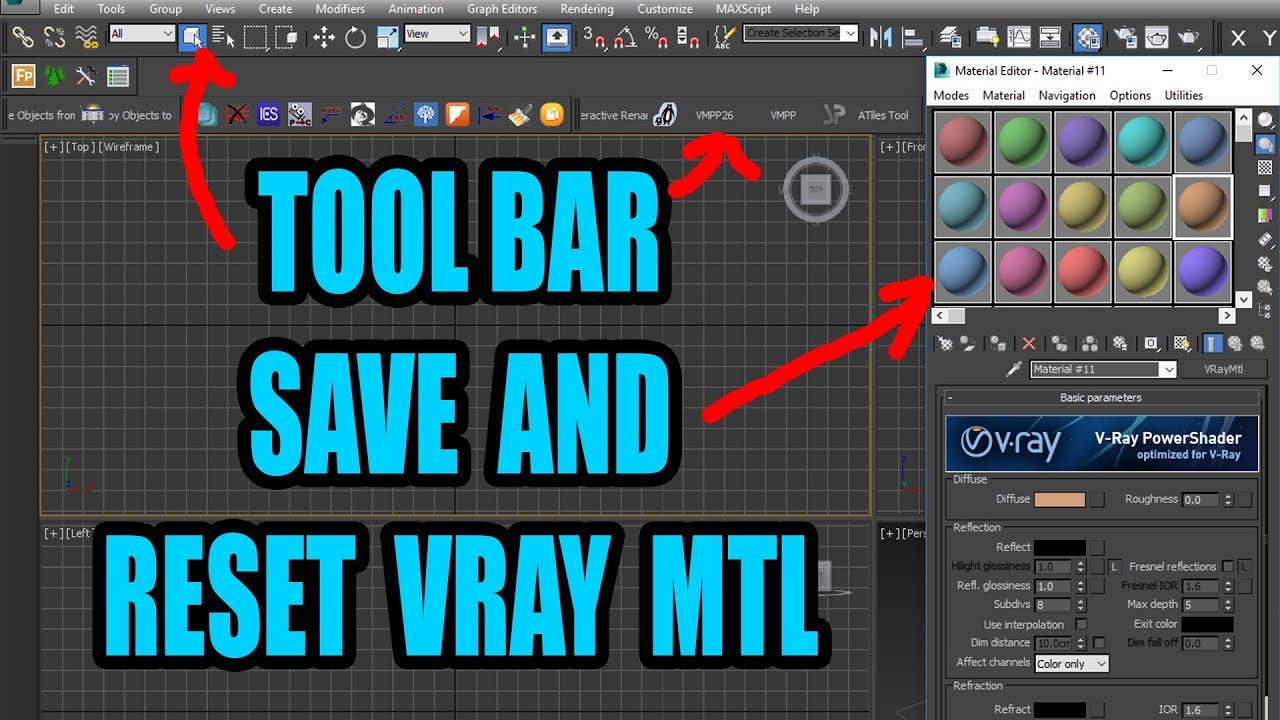This screenshot has width=1280, height=720.
Task: Open the View reference coordinate dropdown
Action: click(437, 33)
